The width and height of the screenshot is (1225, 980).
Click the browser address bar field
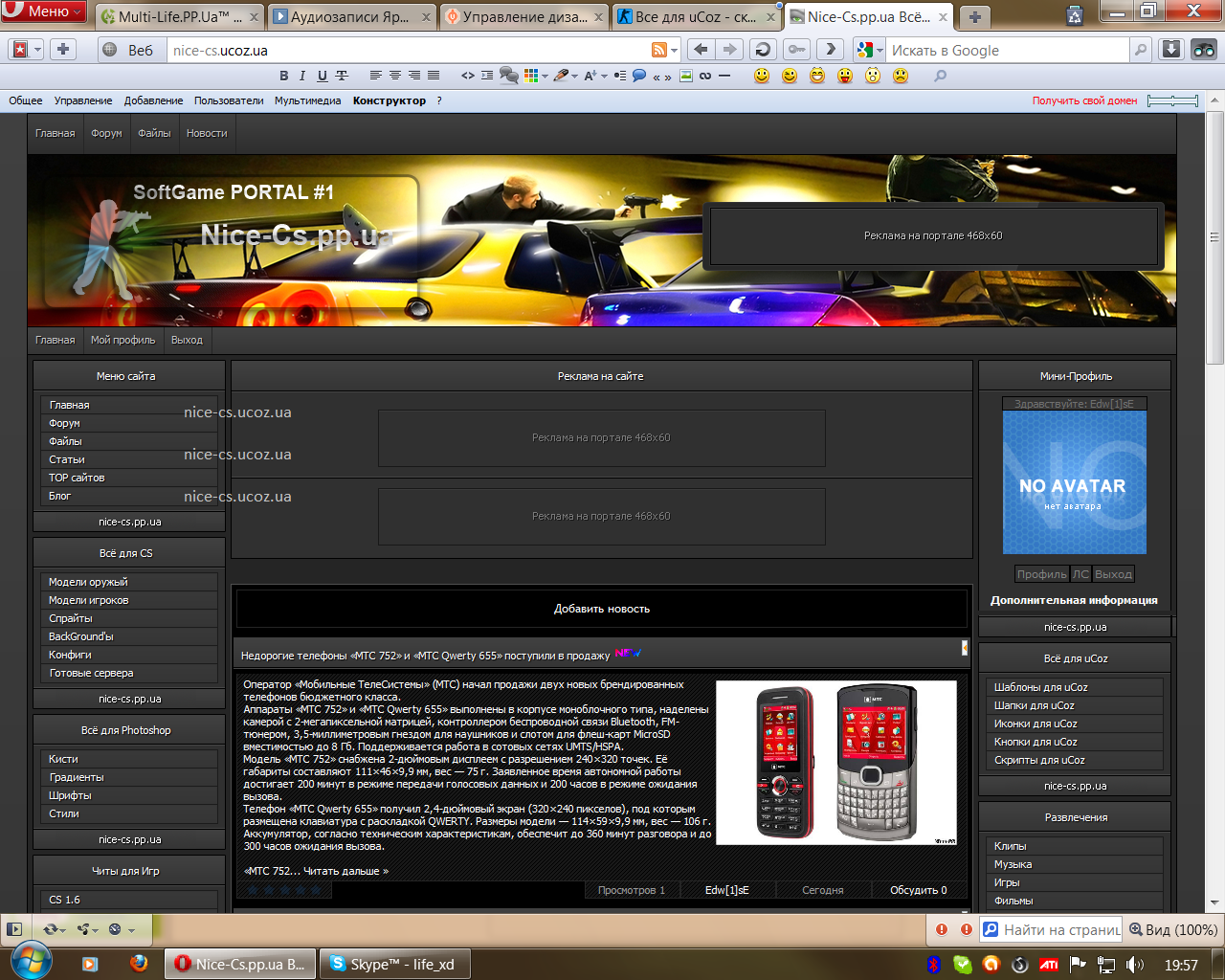(x=410, y=50)
